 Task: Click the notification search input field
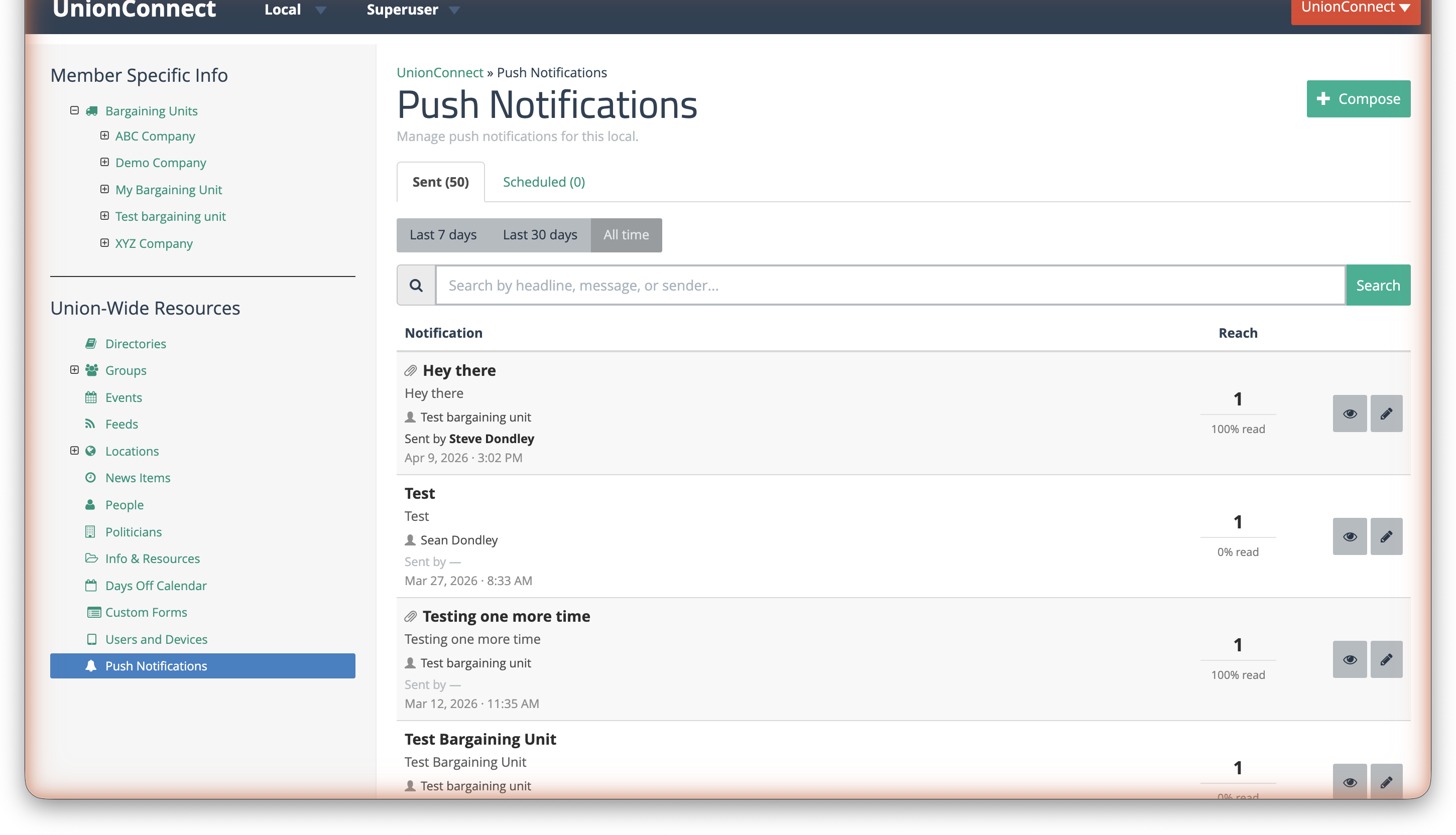[890, 285]
